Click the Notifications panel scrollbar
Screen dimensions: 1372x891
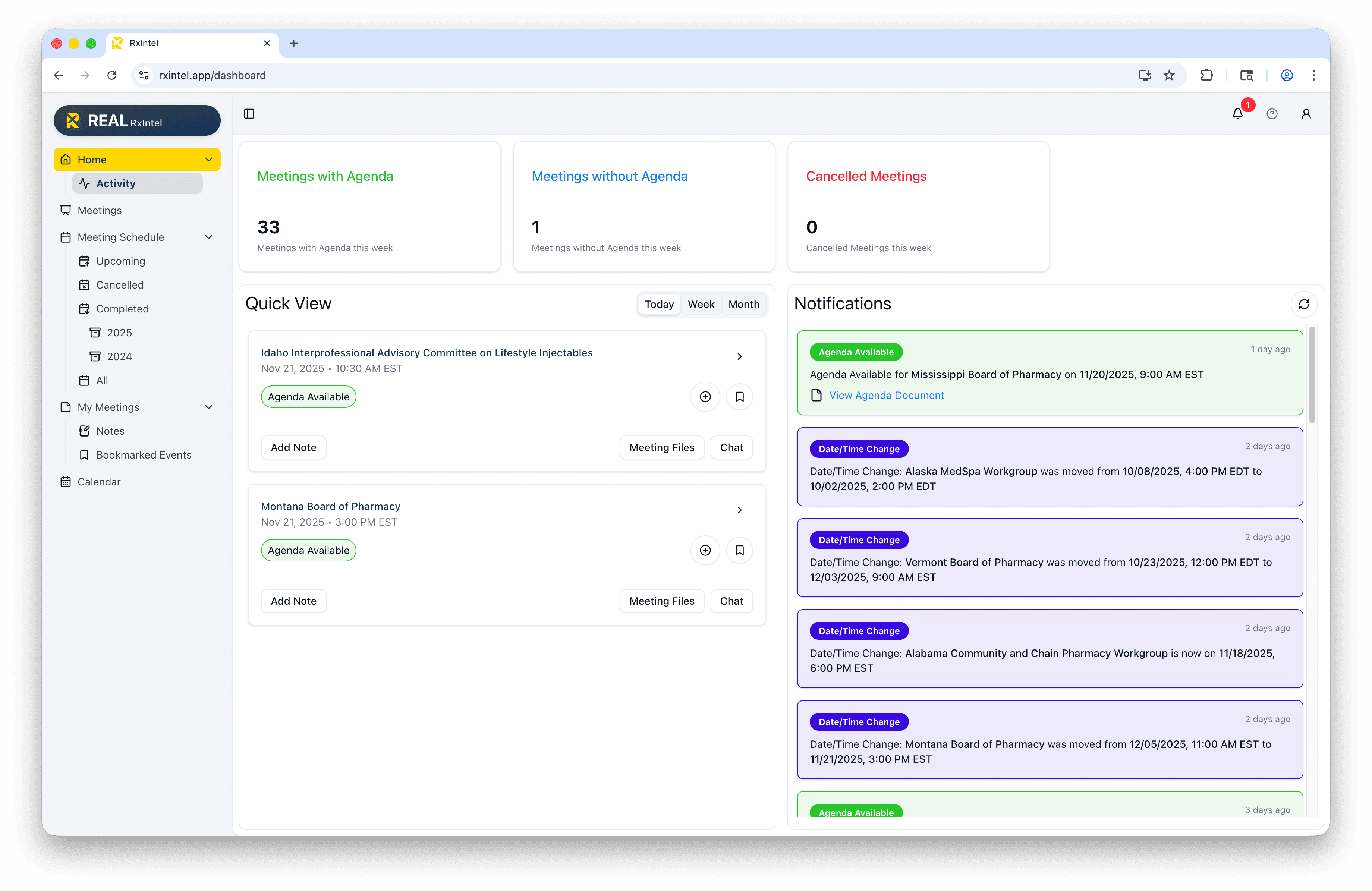tap(1312, 375)
